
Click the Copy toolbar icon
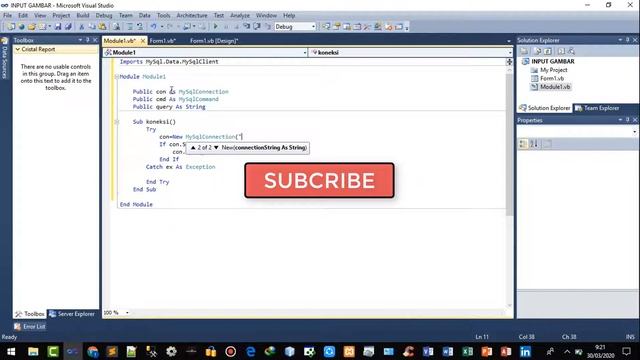click(x=92, y=27)
